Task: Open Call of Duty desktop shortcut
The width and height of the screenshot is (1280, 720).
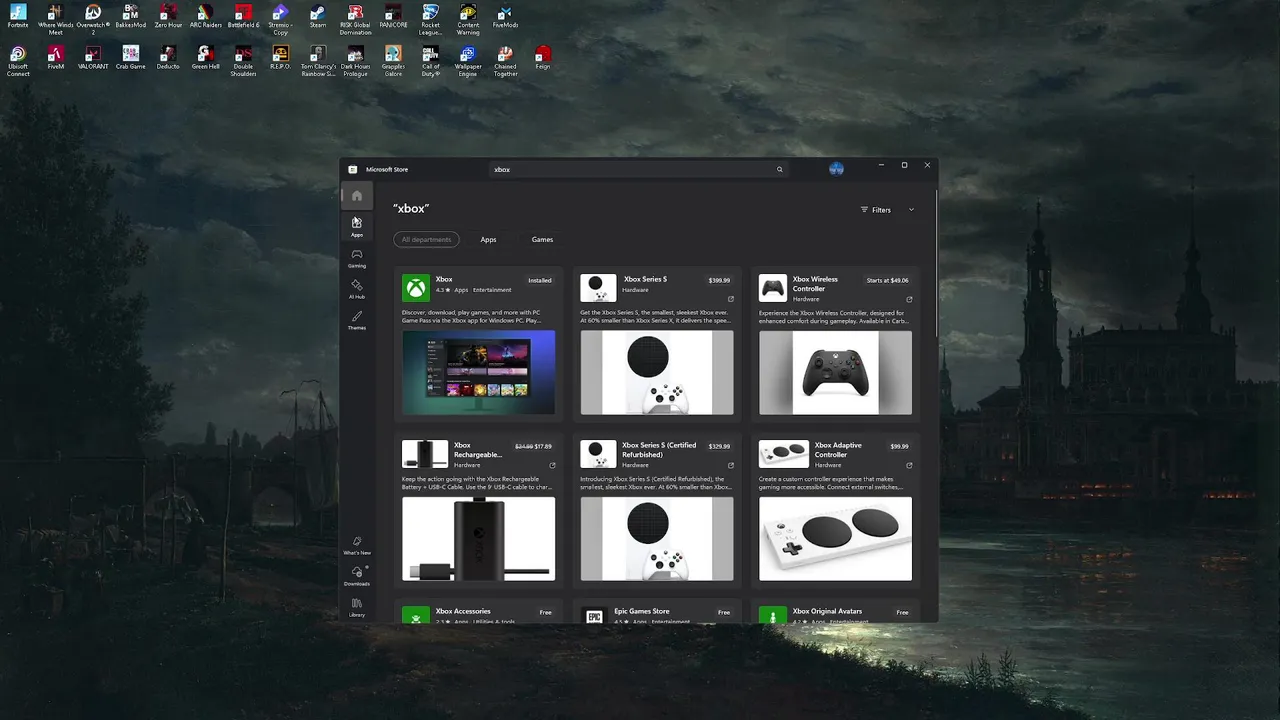Action: tap(430, 61)
